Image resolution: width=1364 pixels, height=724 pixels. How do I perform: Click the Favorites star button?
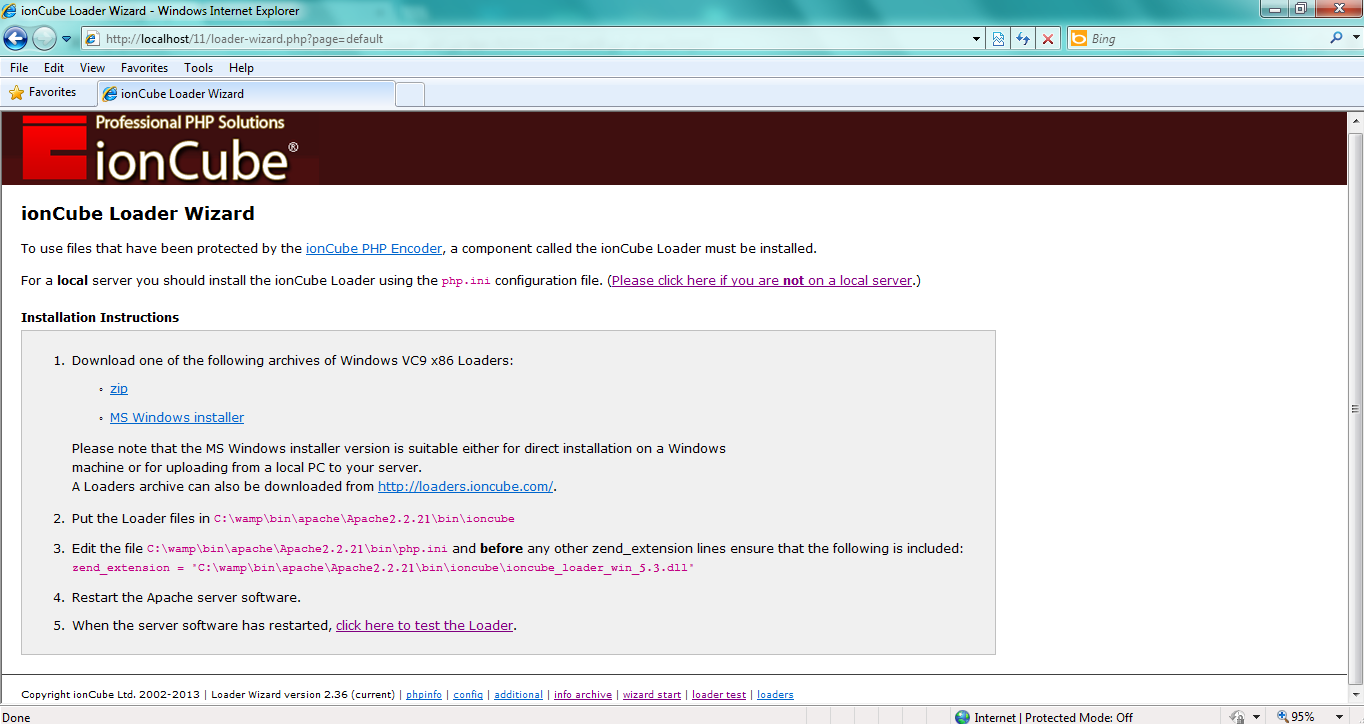tap(43, 92)
